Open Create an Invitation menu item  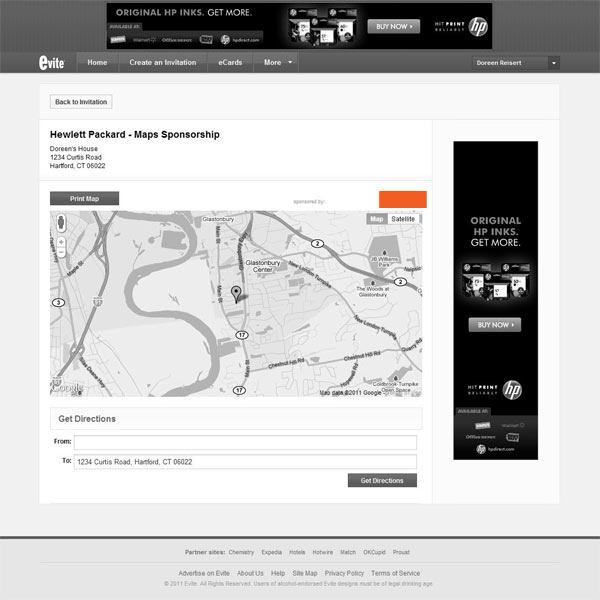(163, 62)
